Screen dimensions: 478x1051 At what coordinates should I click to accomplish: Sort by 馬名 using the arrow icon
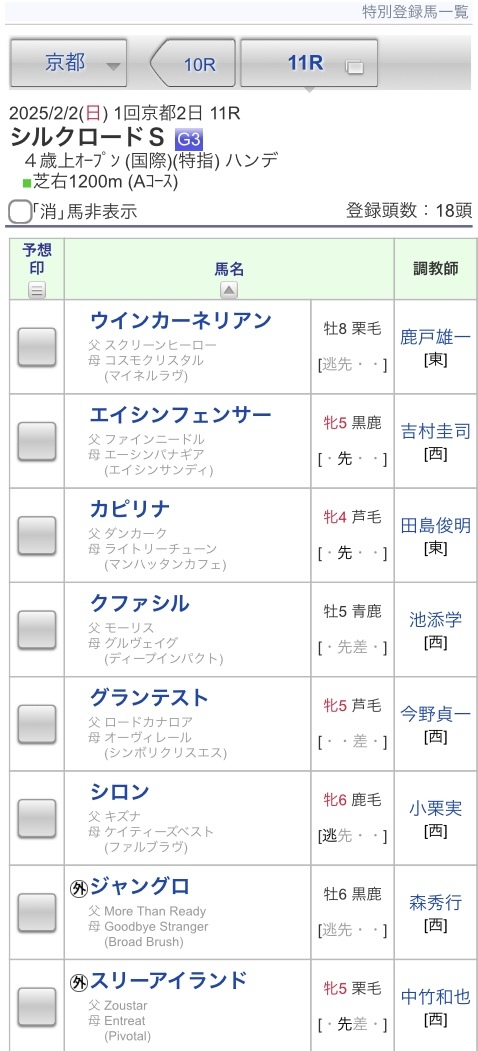(229, 290)
